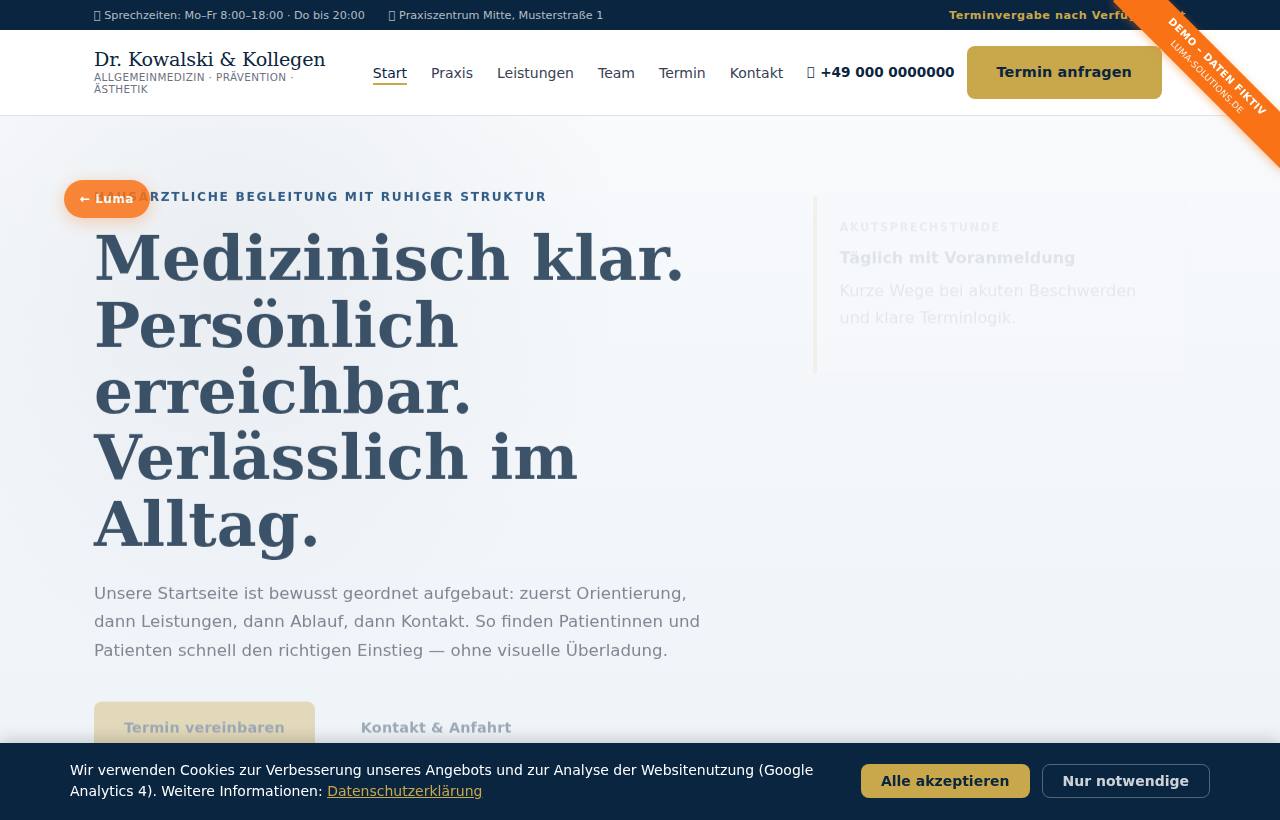Click the Termin anfragen button
The image size is (1280, 820).
(x=1064, y=72)
